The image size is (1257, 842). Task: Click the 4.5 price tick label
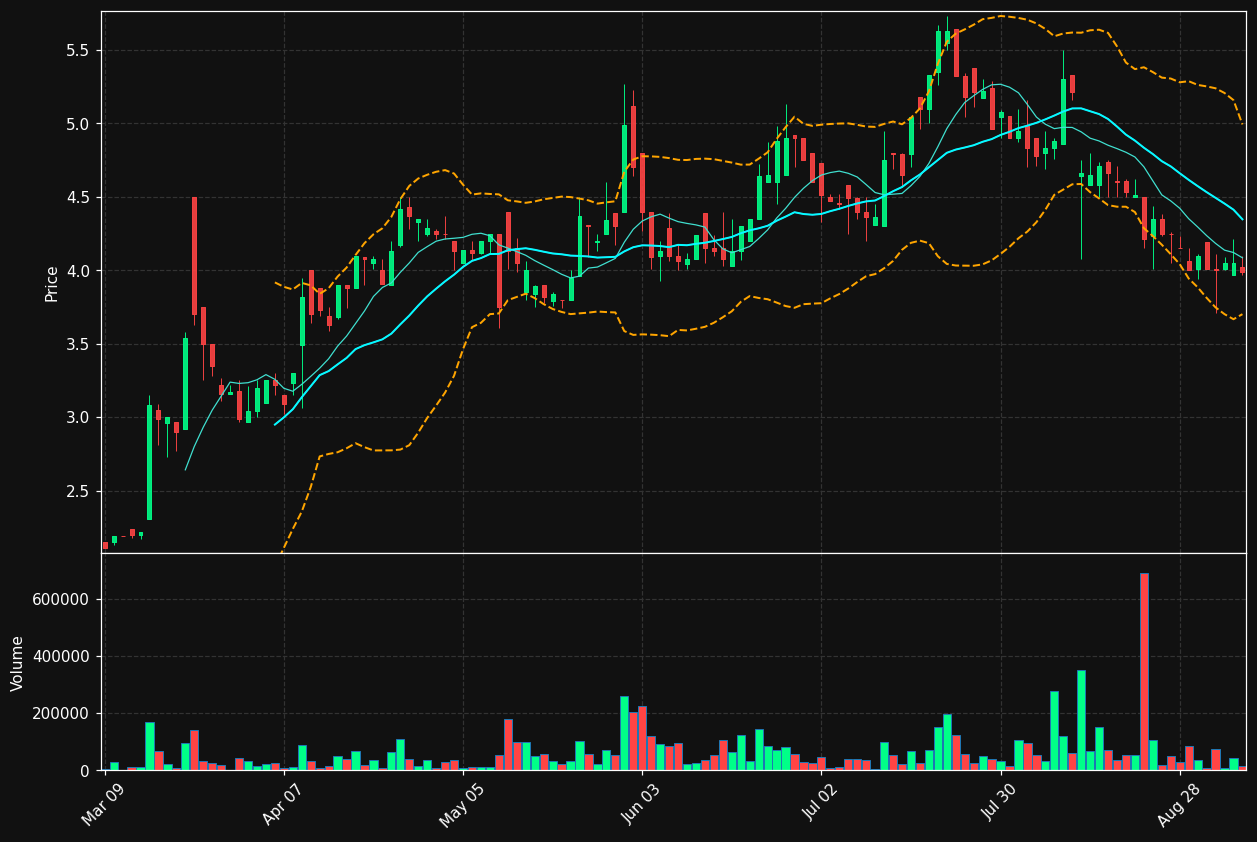point(79,197)
